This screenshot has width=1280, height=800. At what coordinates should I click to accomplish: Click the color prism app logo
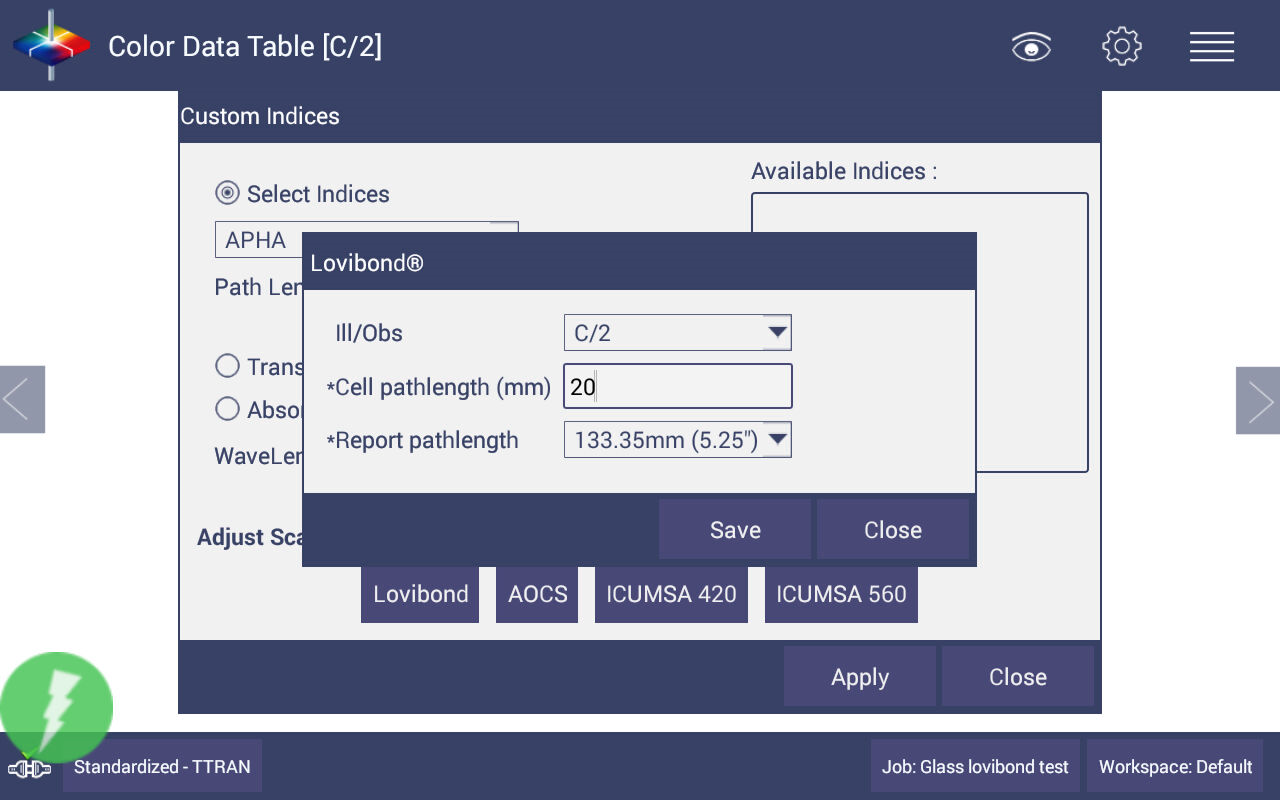tap(51, 45)
